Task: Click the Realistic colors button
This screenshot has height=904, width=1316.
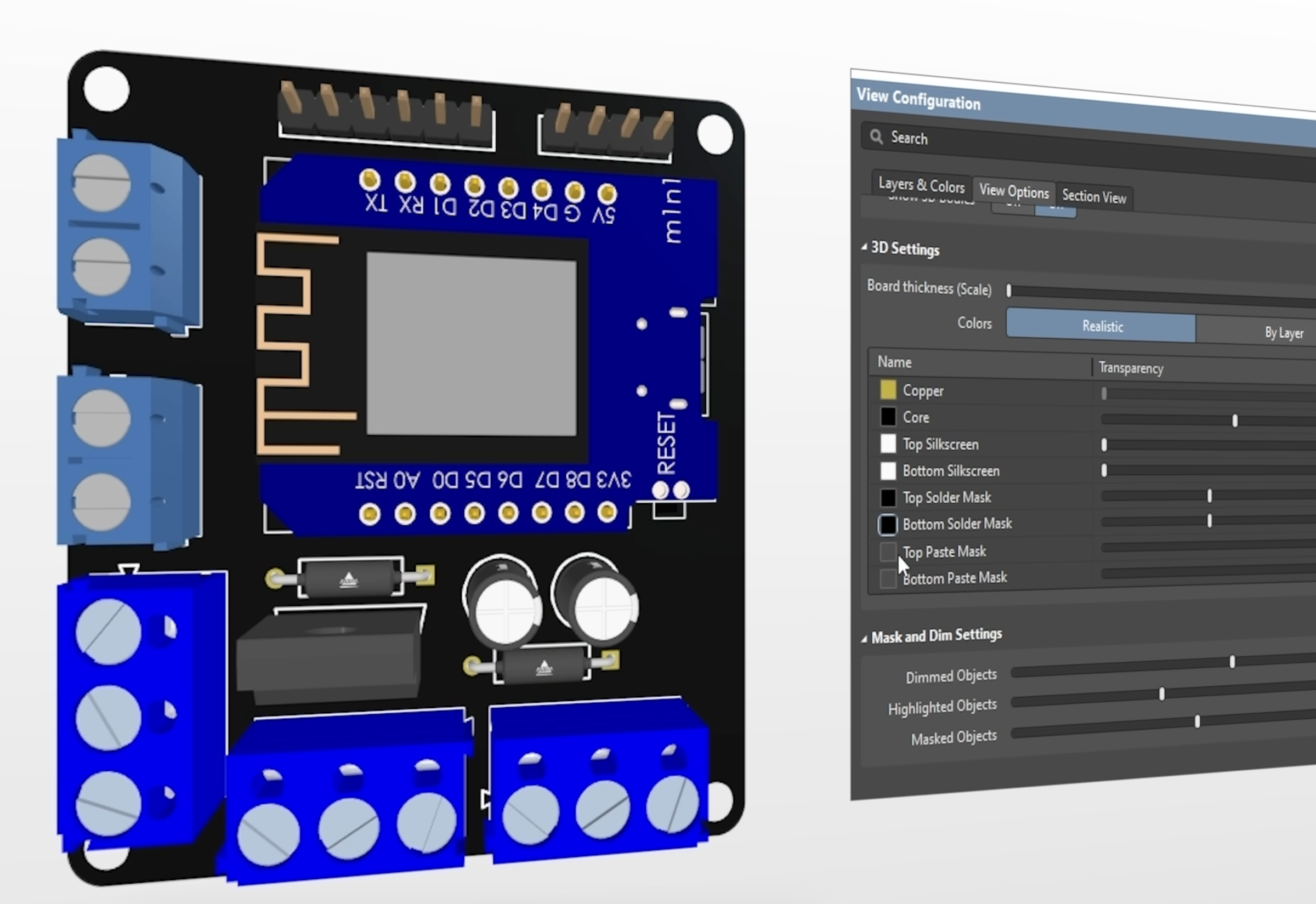Action: point(1101,326)
